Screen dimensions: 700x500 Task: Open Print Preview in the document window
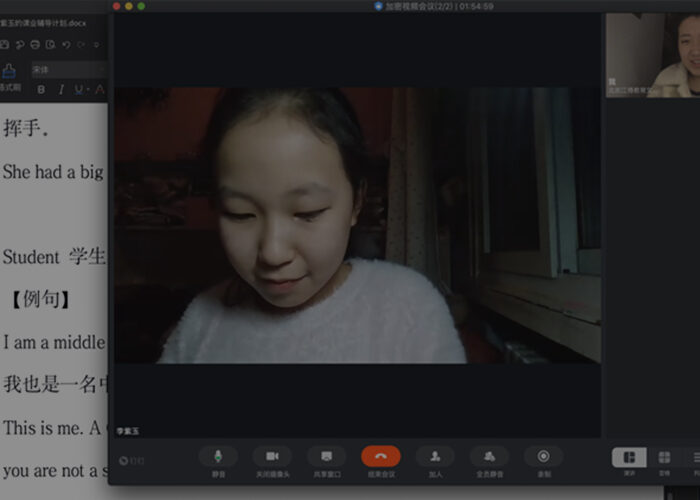click(x=50, y=44)
